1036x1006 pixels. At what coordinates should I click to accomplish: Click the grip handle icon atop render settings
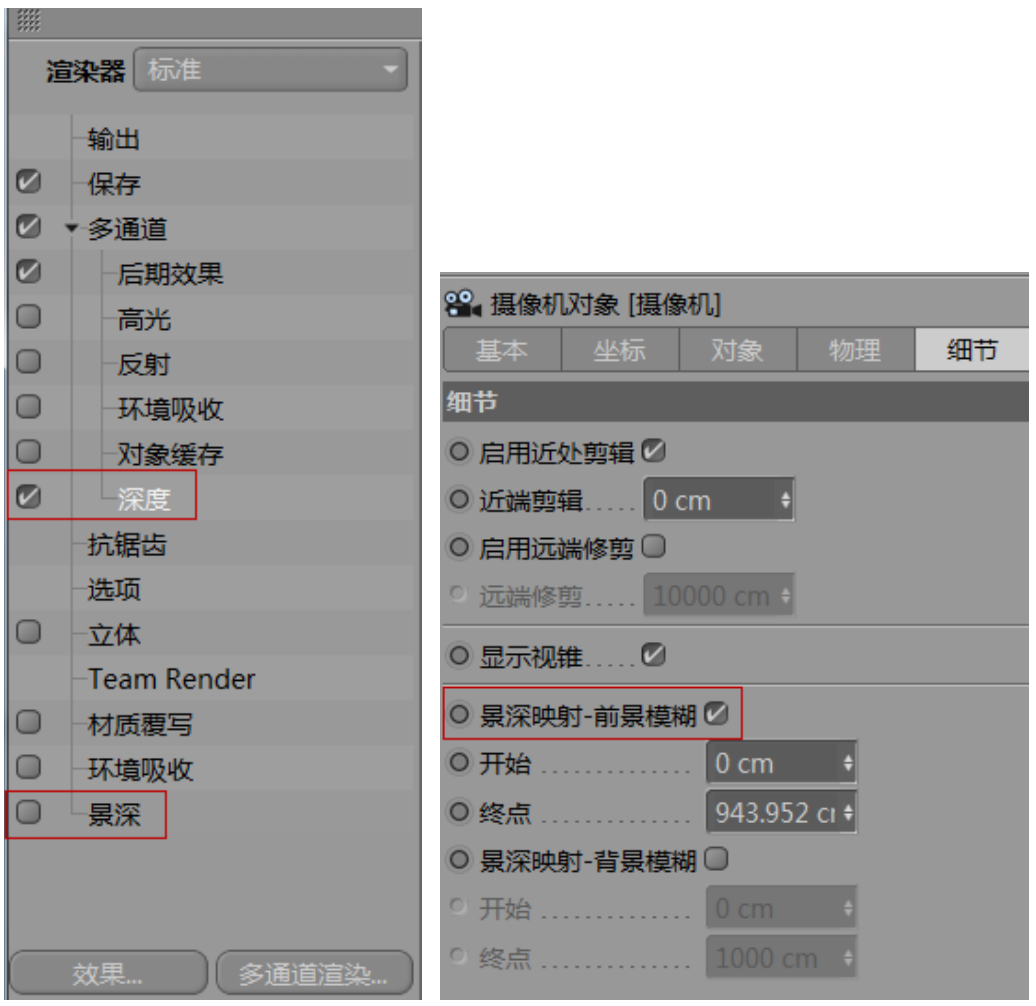(28, 20)
